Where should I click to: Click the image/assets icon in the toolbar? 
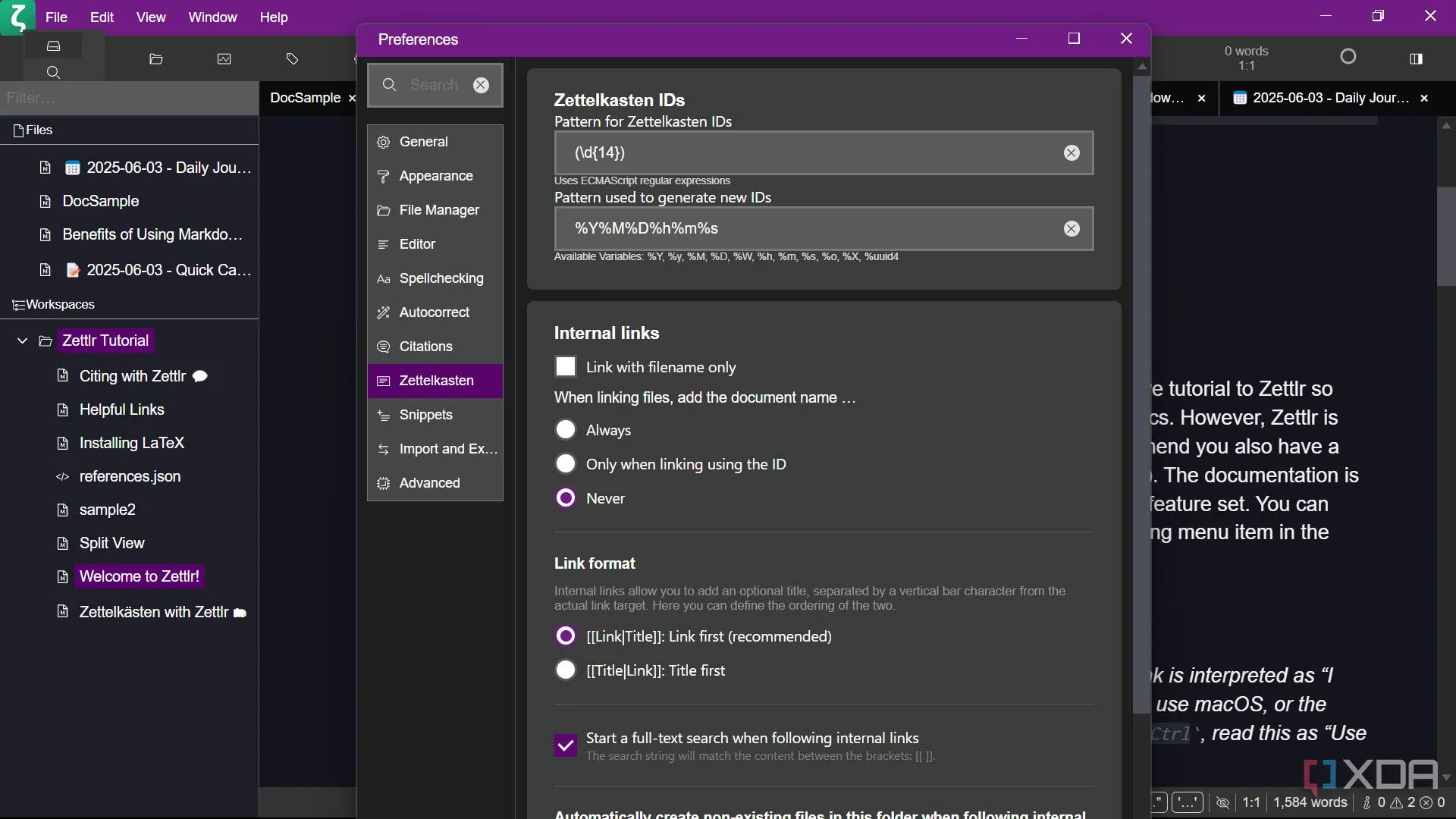pyautogui.click(x=224, y=59)
